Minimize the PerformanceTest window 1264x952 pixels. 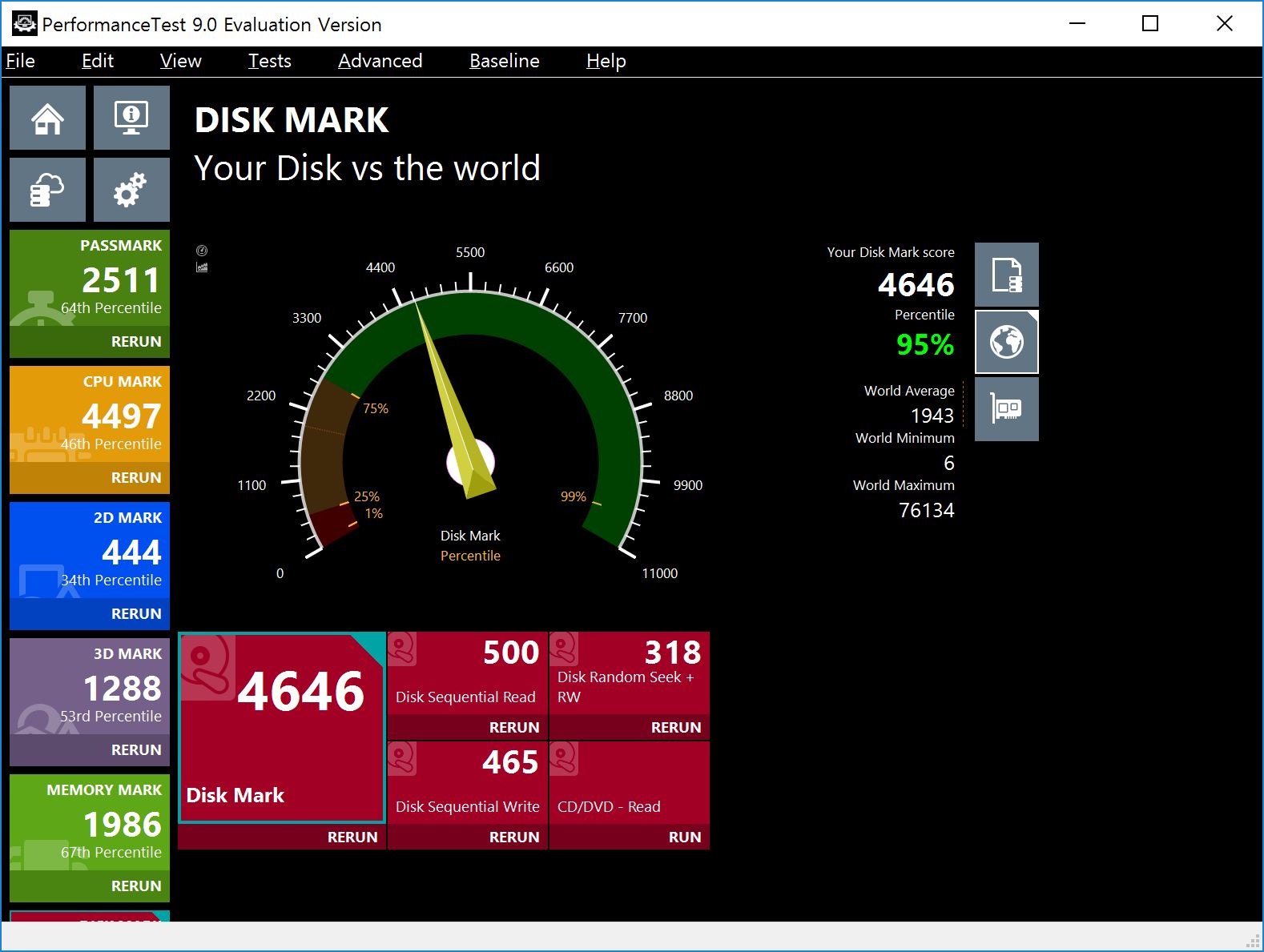point(1077,23)
